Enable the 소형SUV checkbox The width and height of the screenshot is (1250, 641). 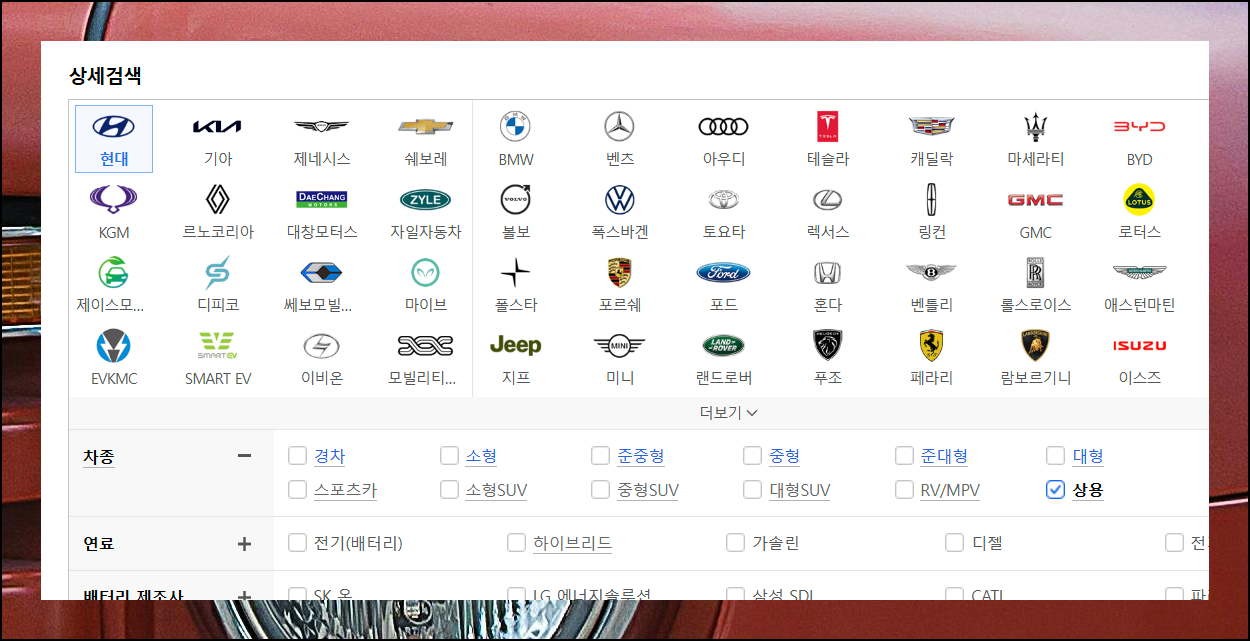coord(449,490)
